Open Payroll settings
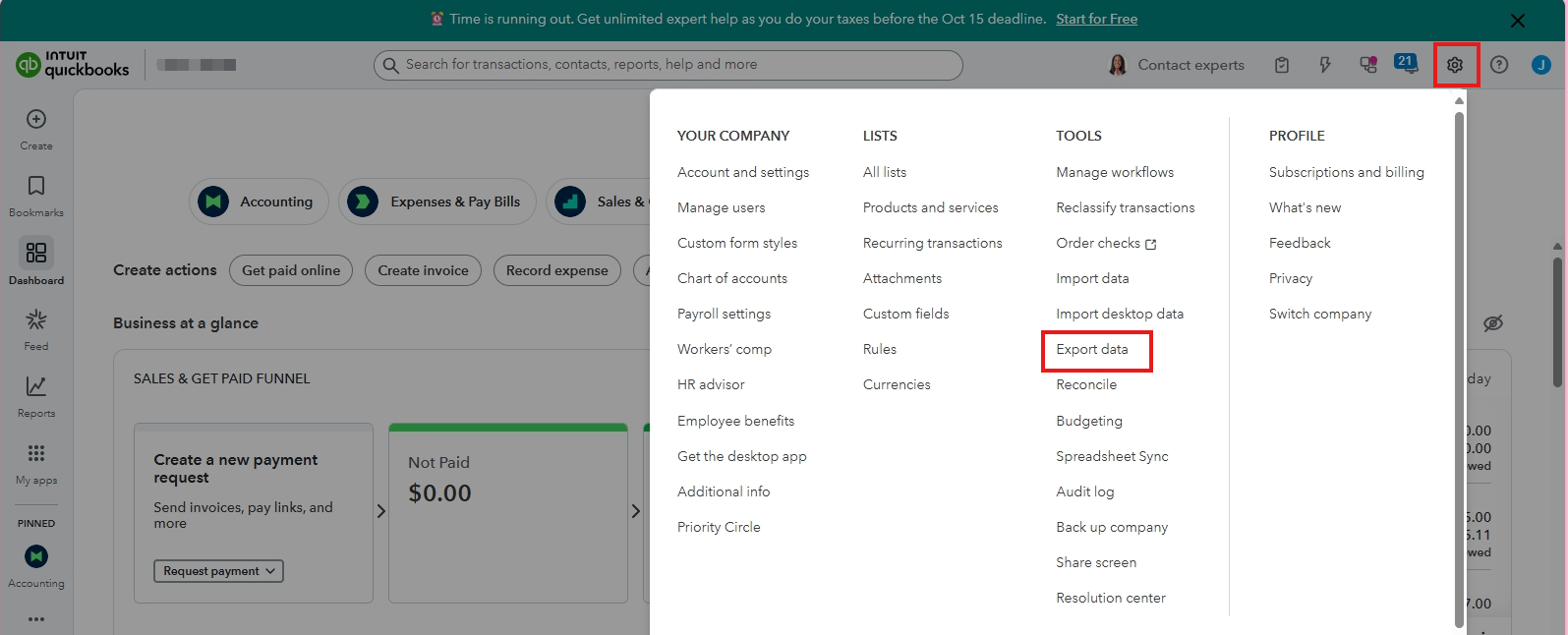This screenshot has width=1568, height=635. 724,314
